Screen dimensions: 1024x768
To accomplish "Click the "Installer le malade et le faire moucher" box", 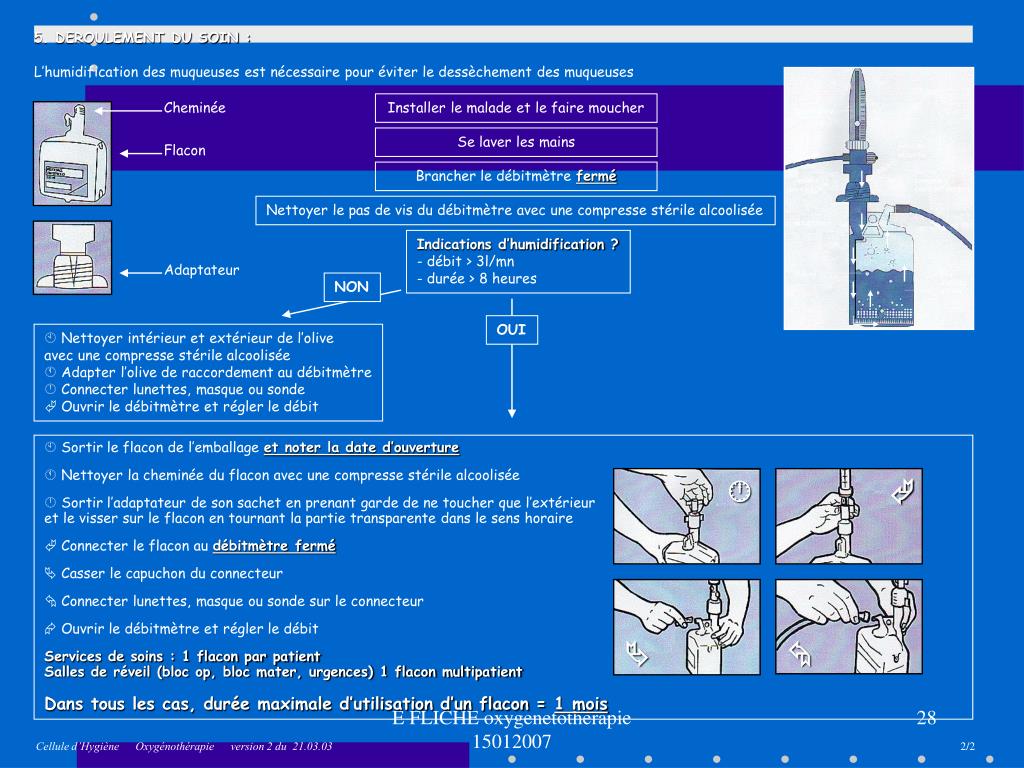I will coord(516,108).
